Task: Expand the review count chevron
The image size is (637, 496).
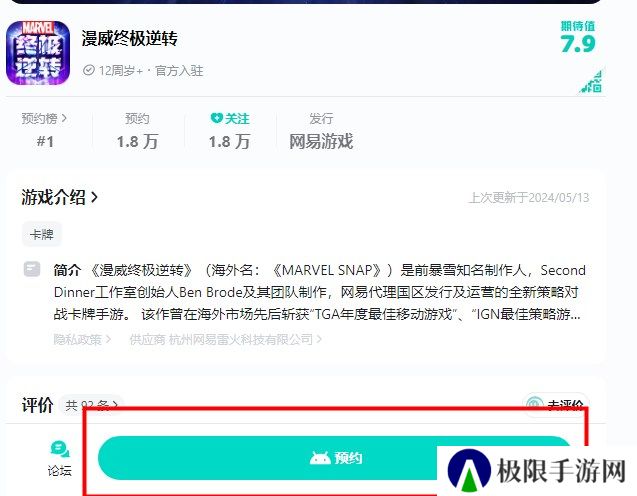Action: click(x=115, y=405)
